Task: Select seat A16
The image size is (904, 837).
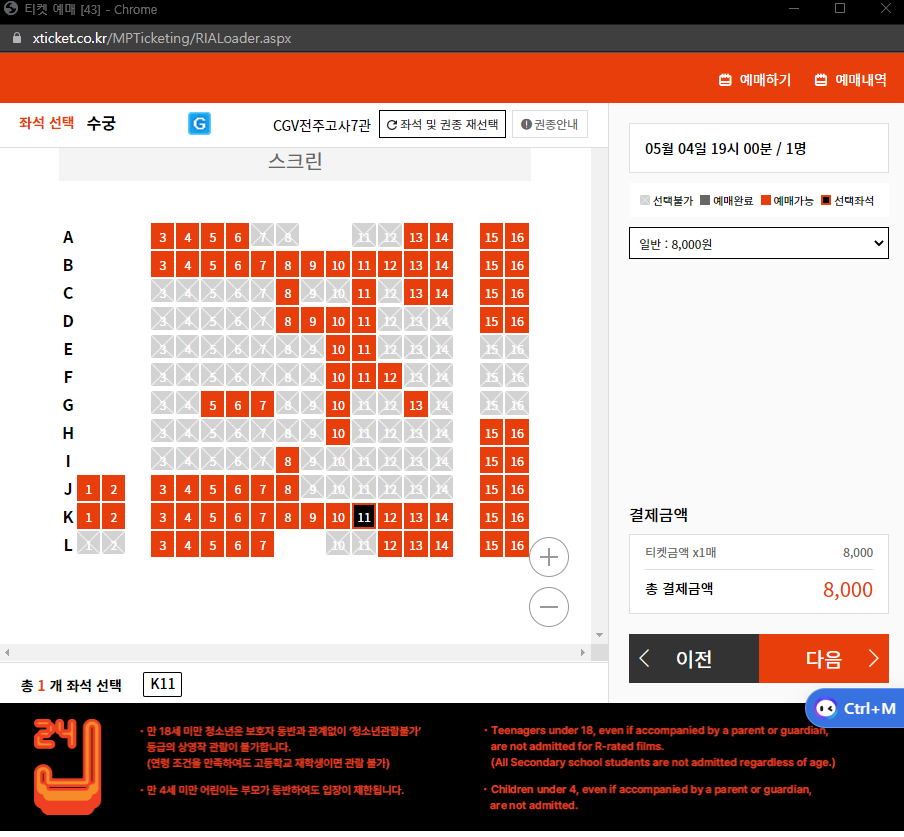Action: pyautogui.click(x=517, y=237)
